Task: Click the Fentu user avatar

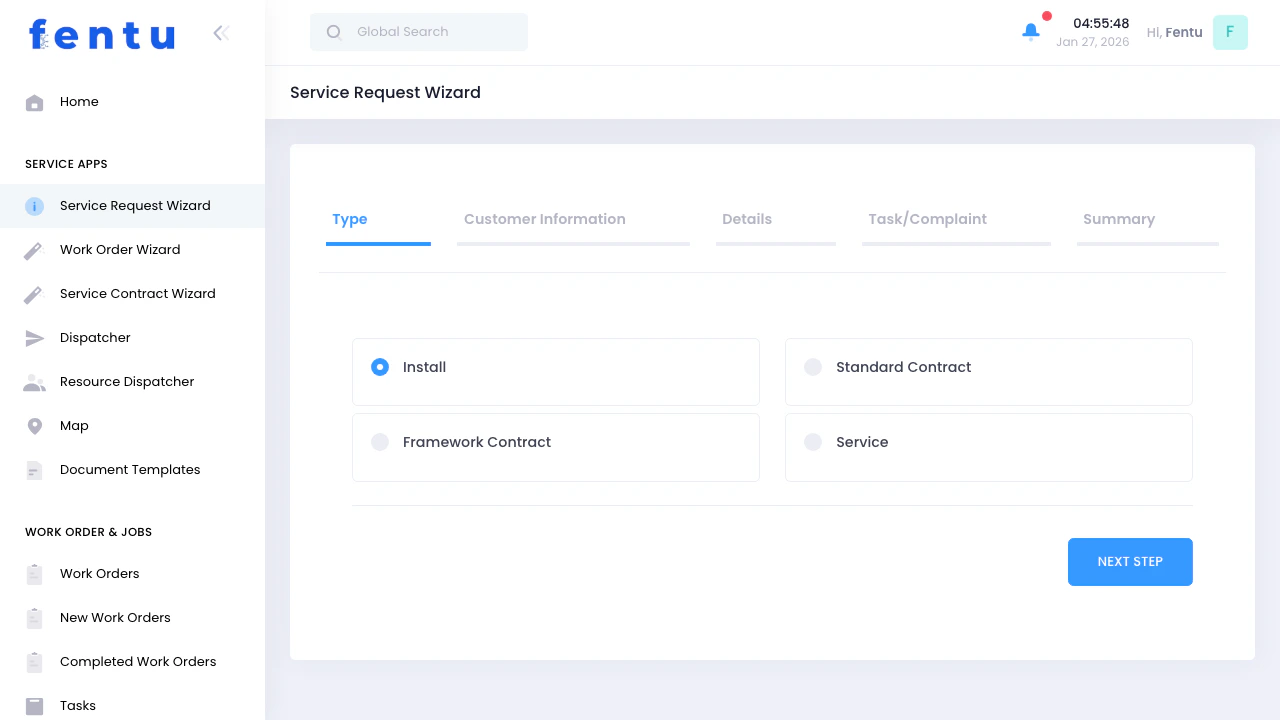Action: [1230, 32]
